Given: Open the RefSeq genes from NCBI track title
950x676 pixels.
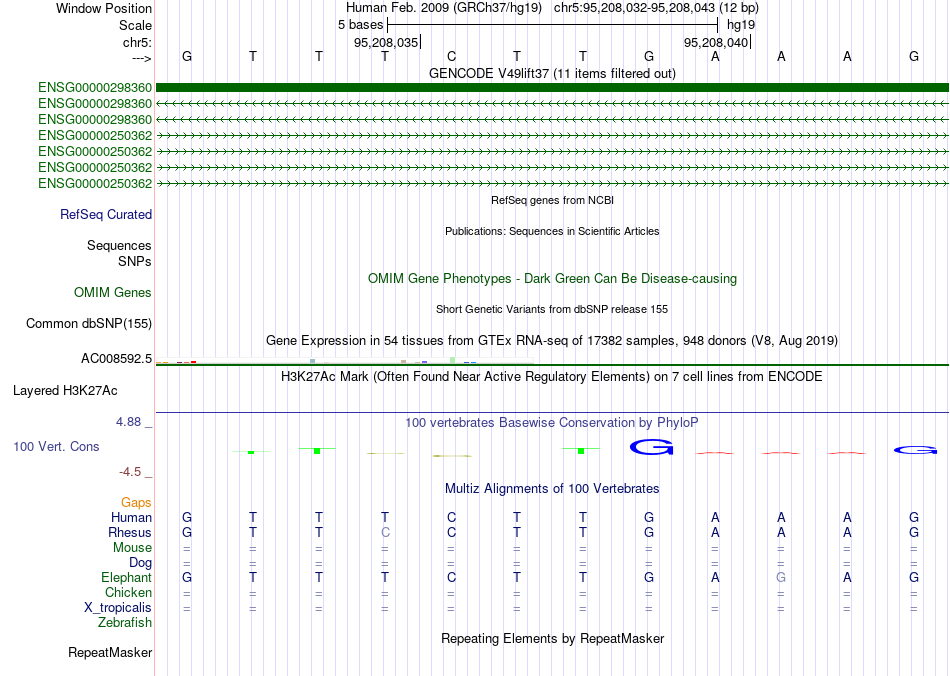Looking at the screenshot, I should (552, 200).
